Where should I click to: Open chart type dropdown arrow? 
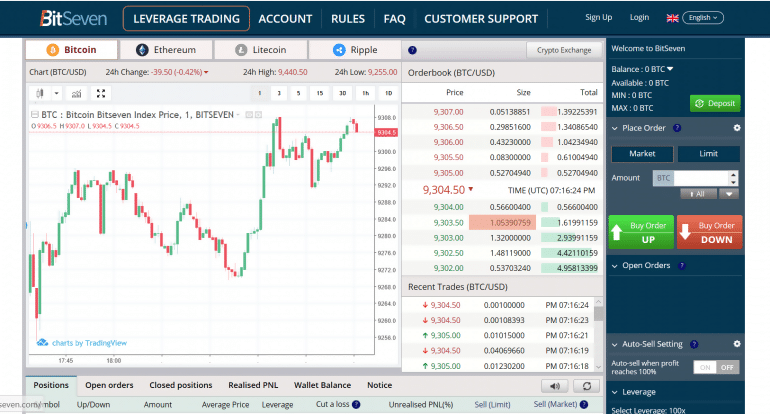[56, 93]
